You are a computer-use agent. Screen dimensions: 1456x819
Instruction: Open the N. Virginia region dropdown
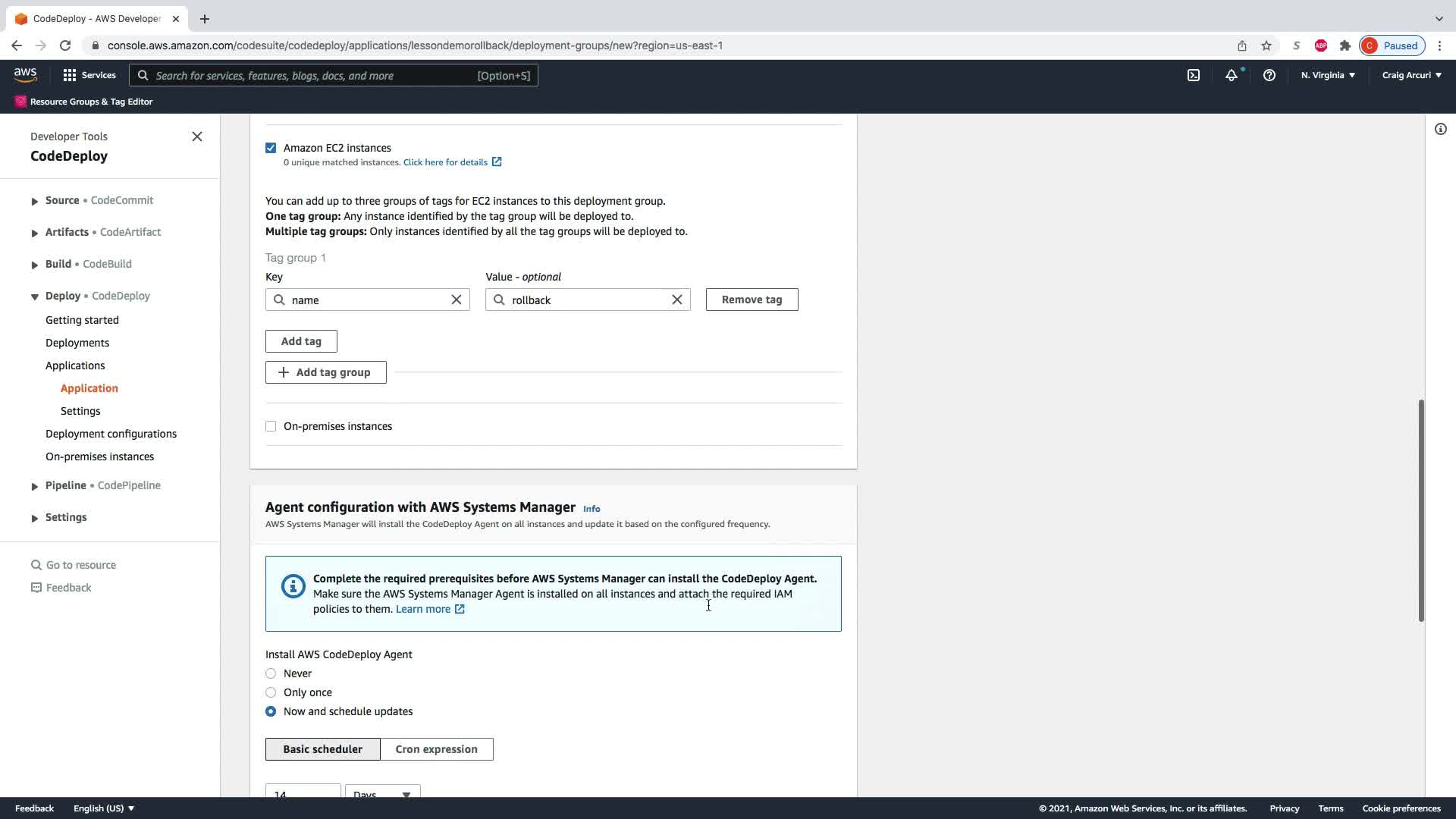(1328, 75)
